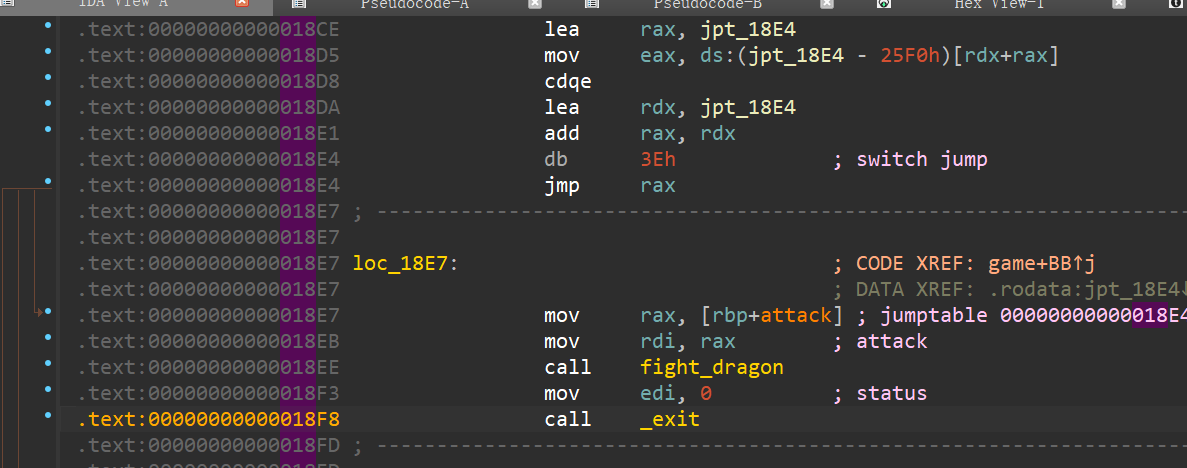Select the fight_dragon function name
The image size is (1187, 468).
pyautogui.click(x=711, y=367)
